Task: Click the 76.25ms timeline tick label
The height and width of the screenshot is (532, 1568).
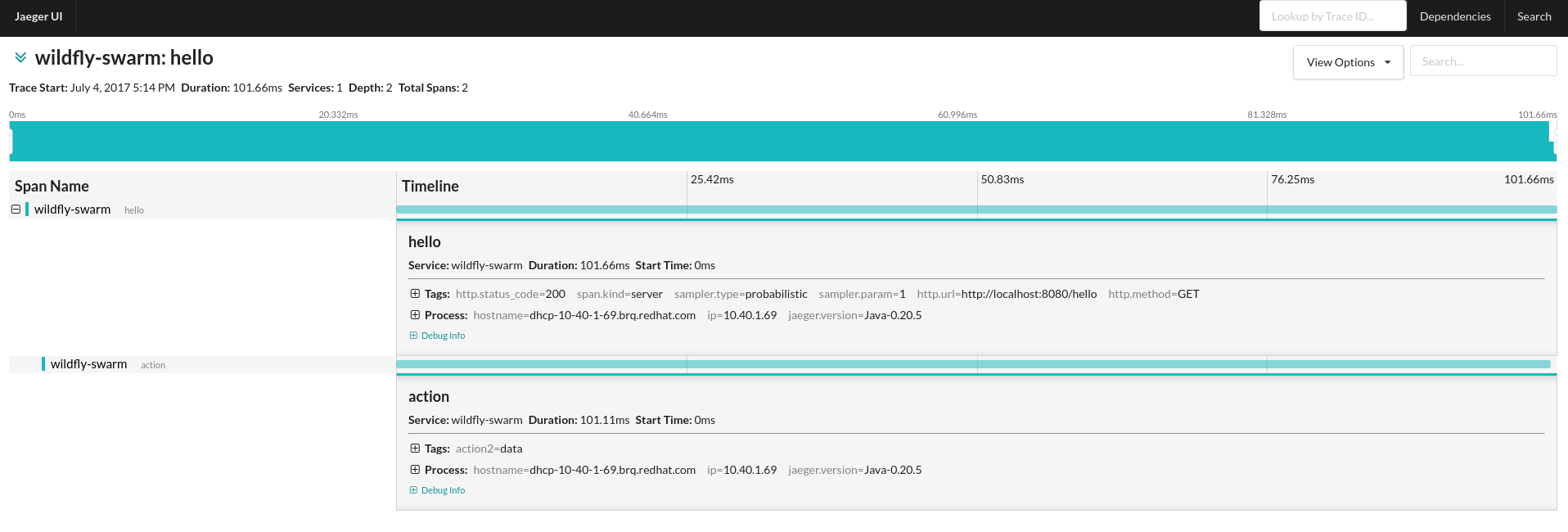Action: tap(1293, 179)
